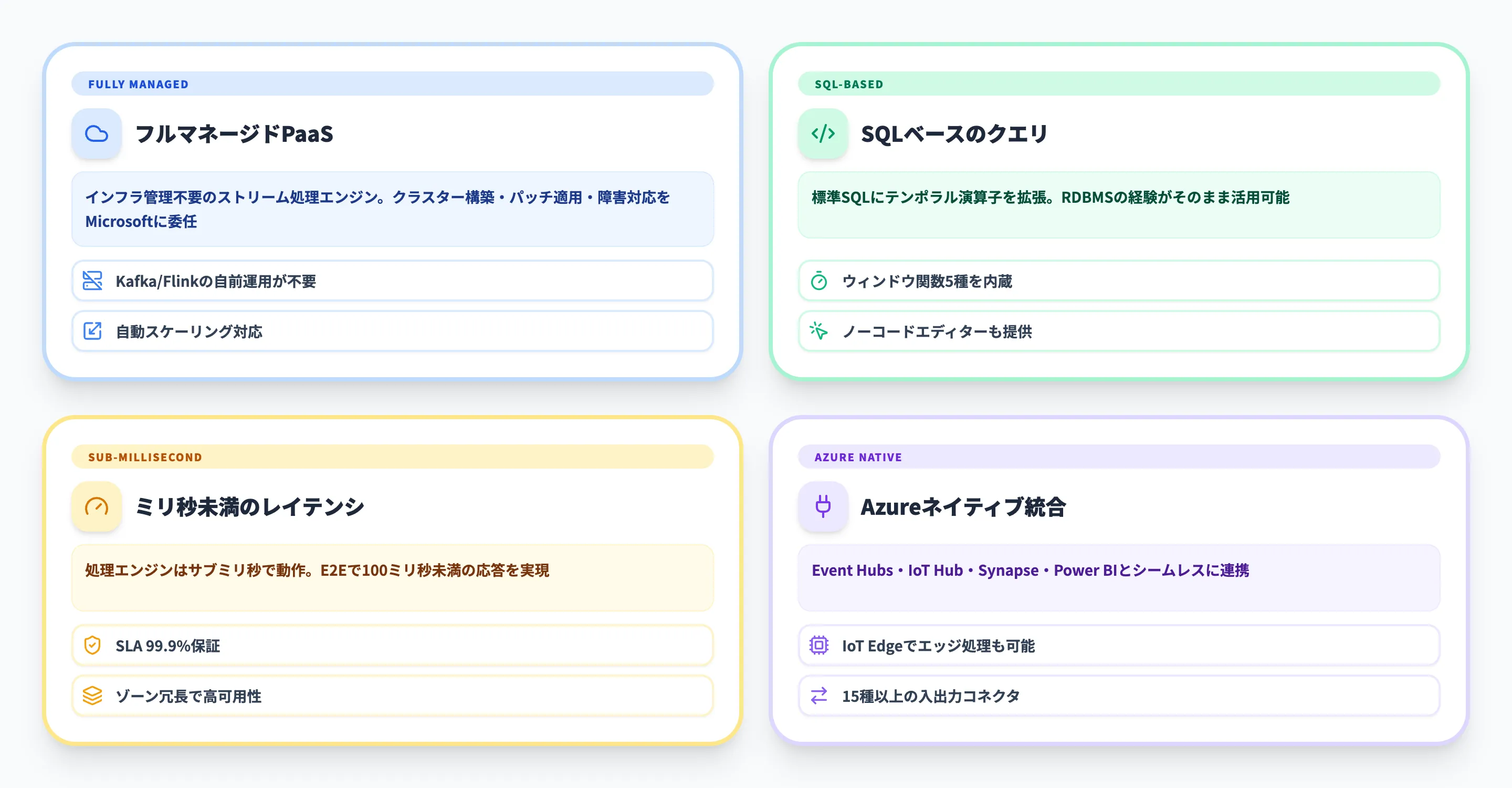Toggle the 自動スケーリング対応 item
Screen dimensions: 1512x788
[x=392, y=331]
